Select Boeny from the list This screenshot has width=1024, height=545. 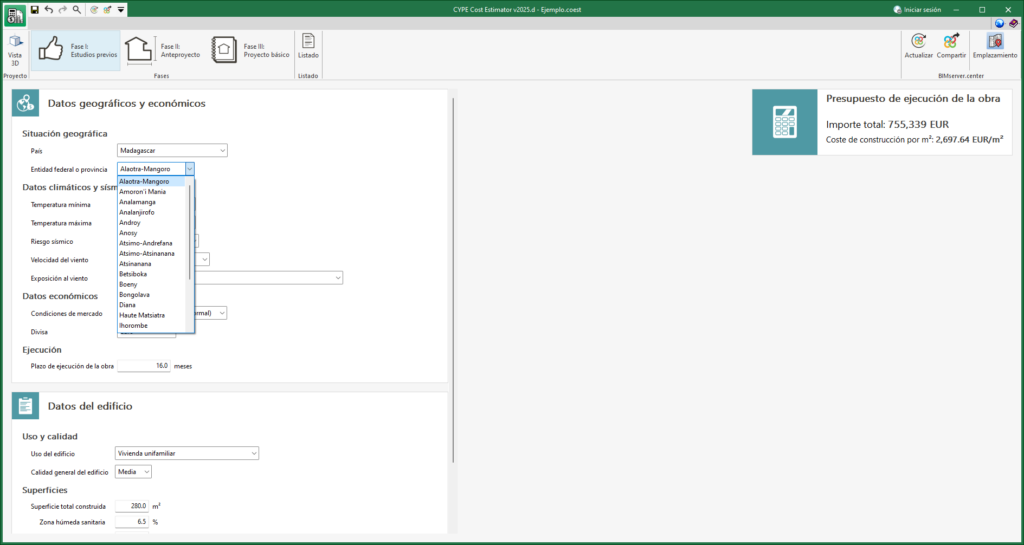point(152,285)
